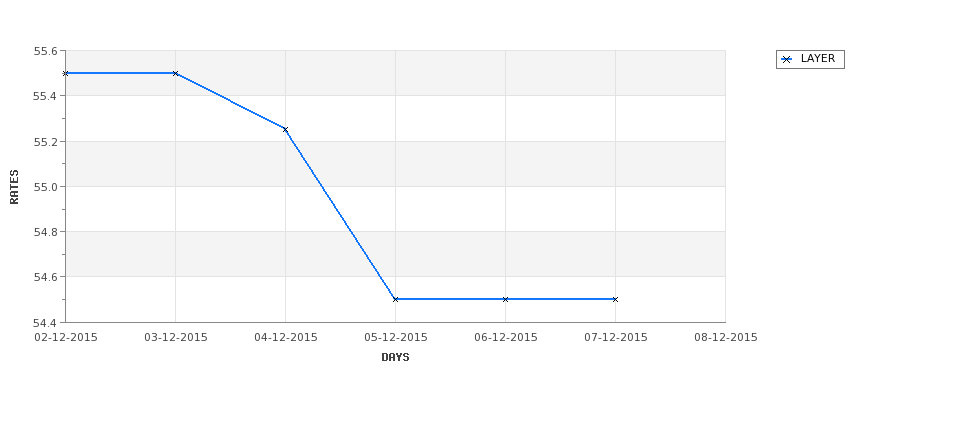The height and width of the screenshot is (429, 975).
Task: Click the 03-12-2015 x-axis label
Action: pos(175,338)
